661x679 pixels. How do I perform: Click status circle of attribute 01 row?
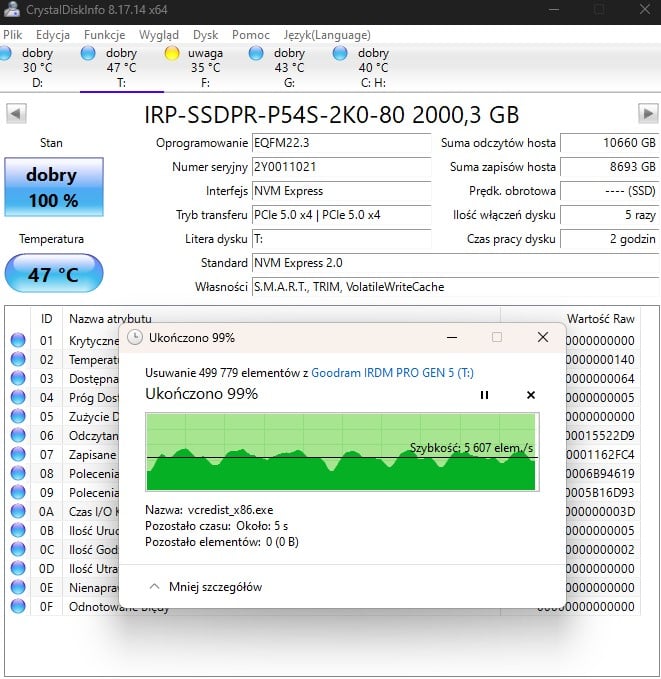[x=18, y=340]
